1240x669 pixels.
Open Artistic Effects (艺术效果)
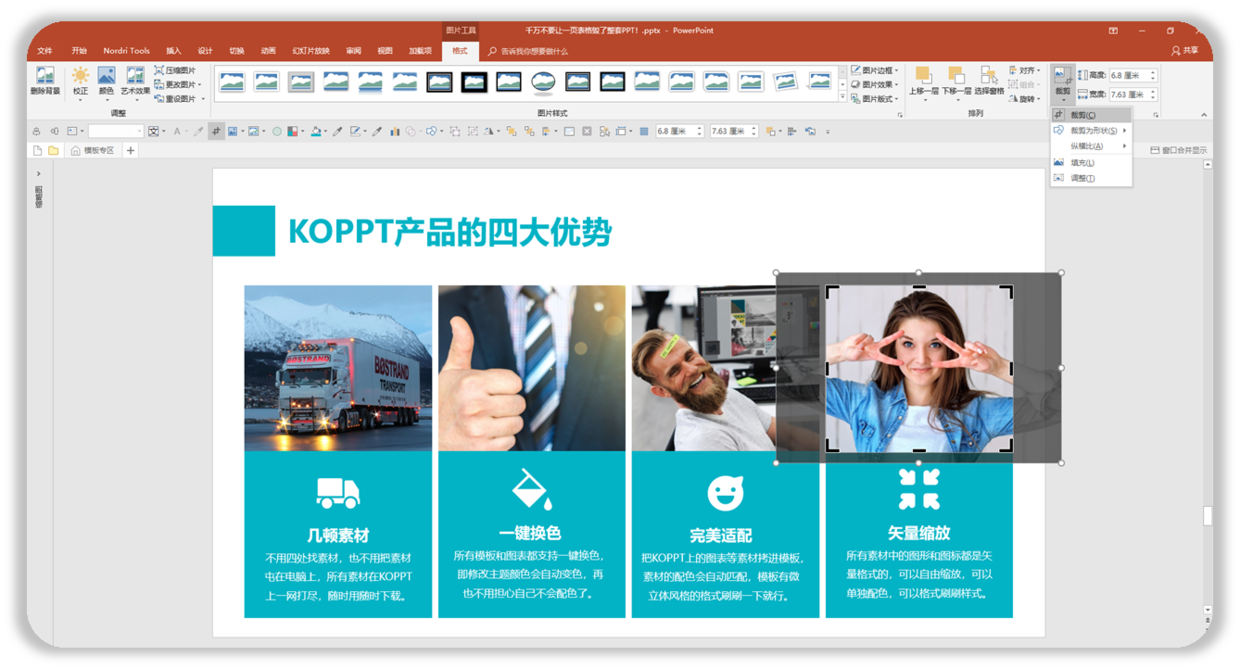[x=135, y=82]
